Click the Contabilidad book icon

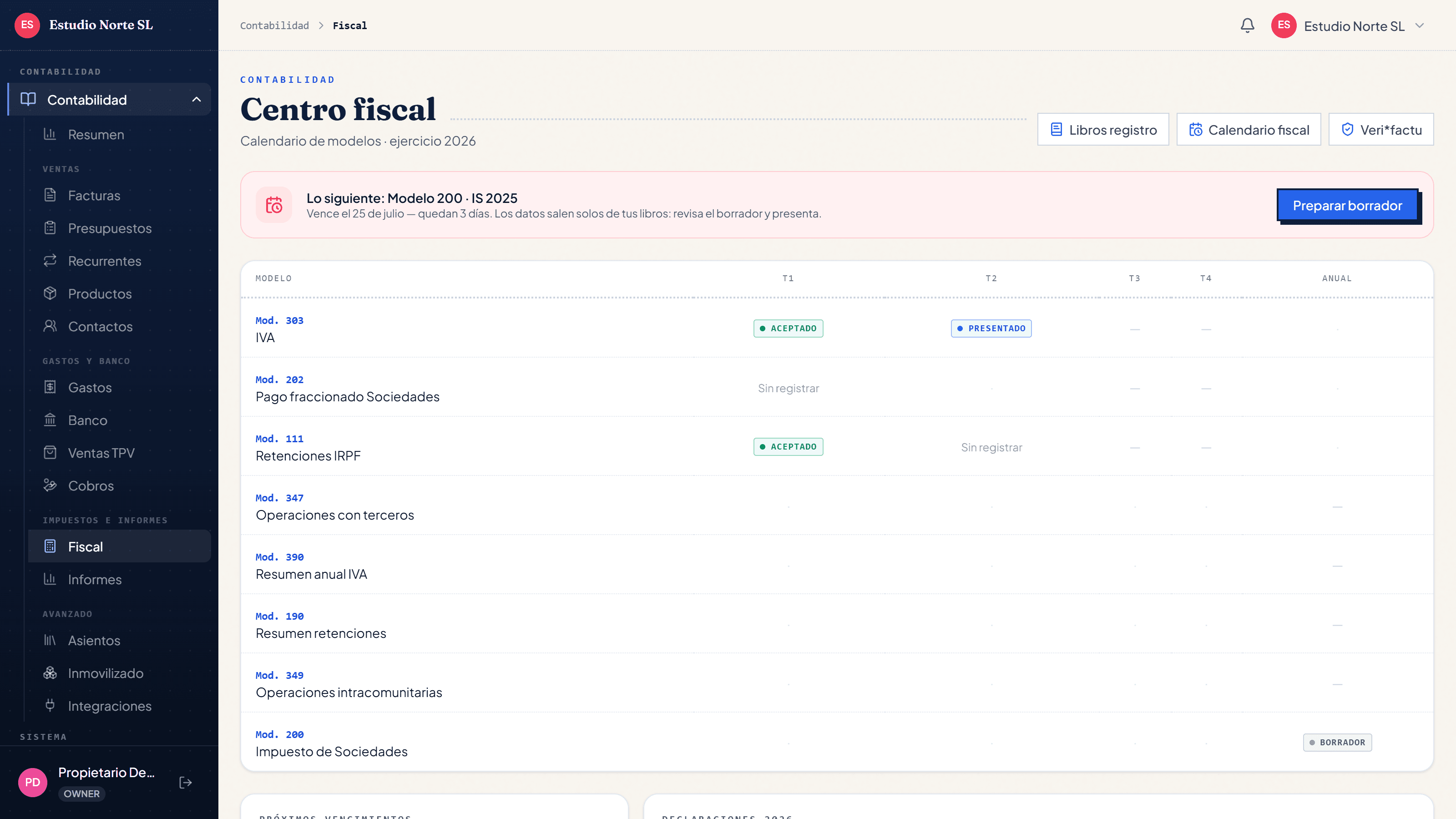point(28,100)
